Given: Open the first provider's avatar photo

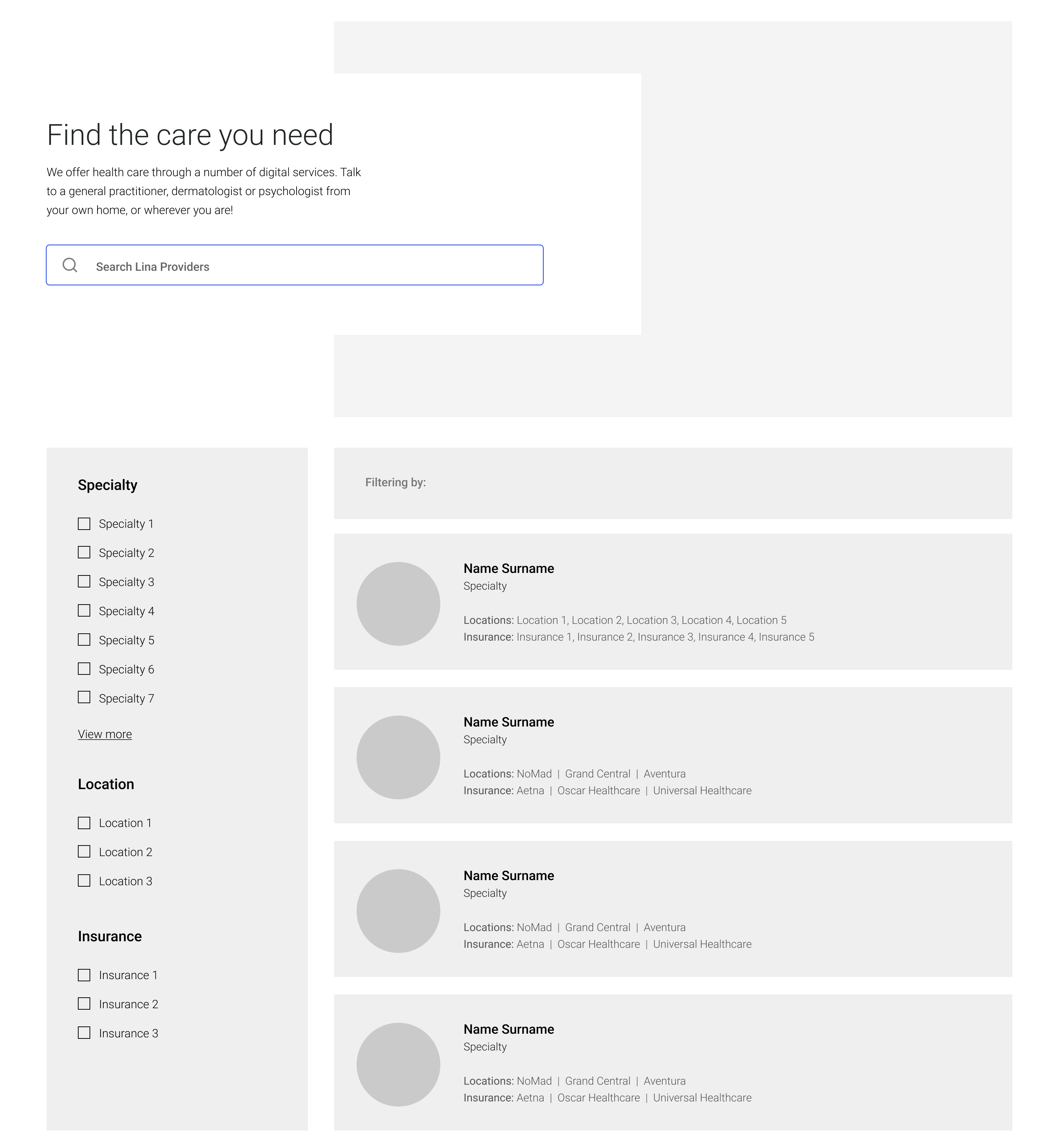Looking at the screenshot, I should [x=398, y=604].
